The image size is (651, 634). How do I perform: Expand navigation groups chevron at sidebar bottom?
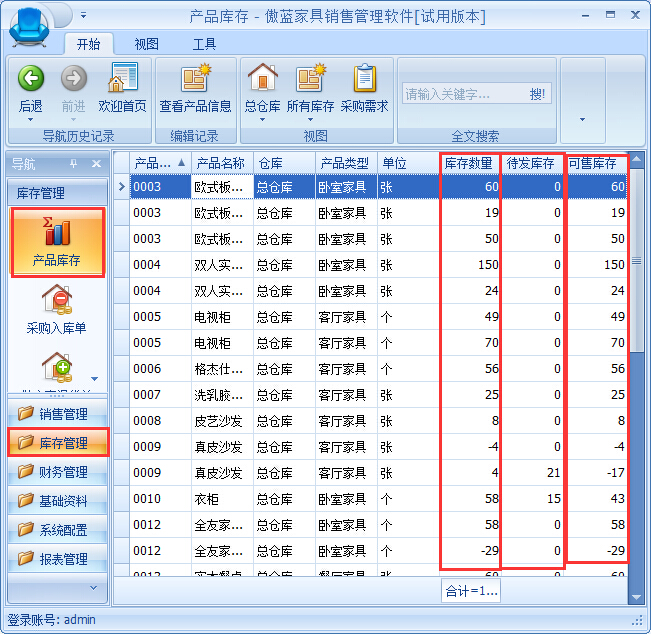click(x=95, y=588)
